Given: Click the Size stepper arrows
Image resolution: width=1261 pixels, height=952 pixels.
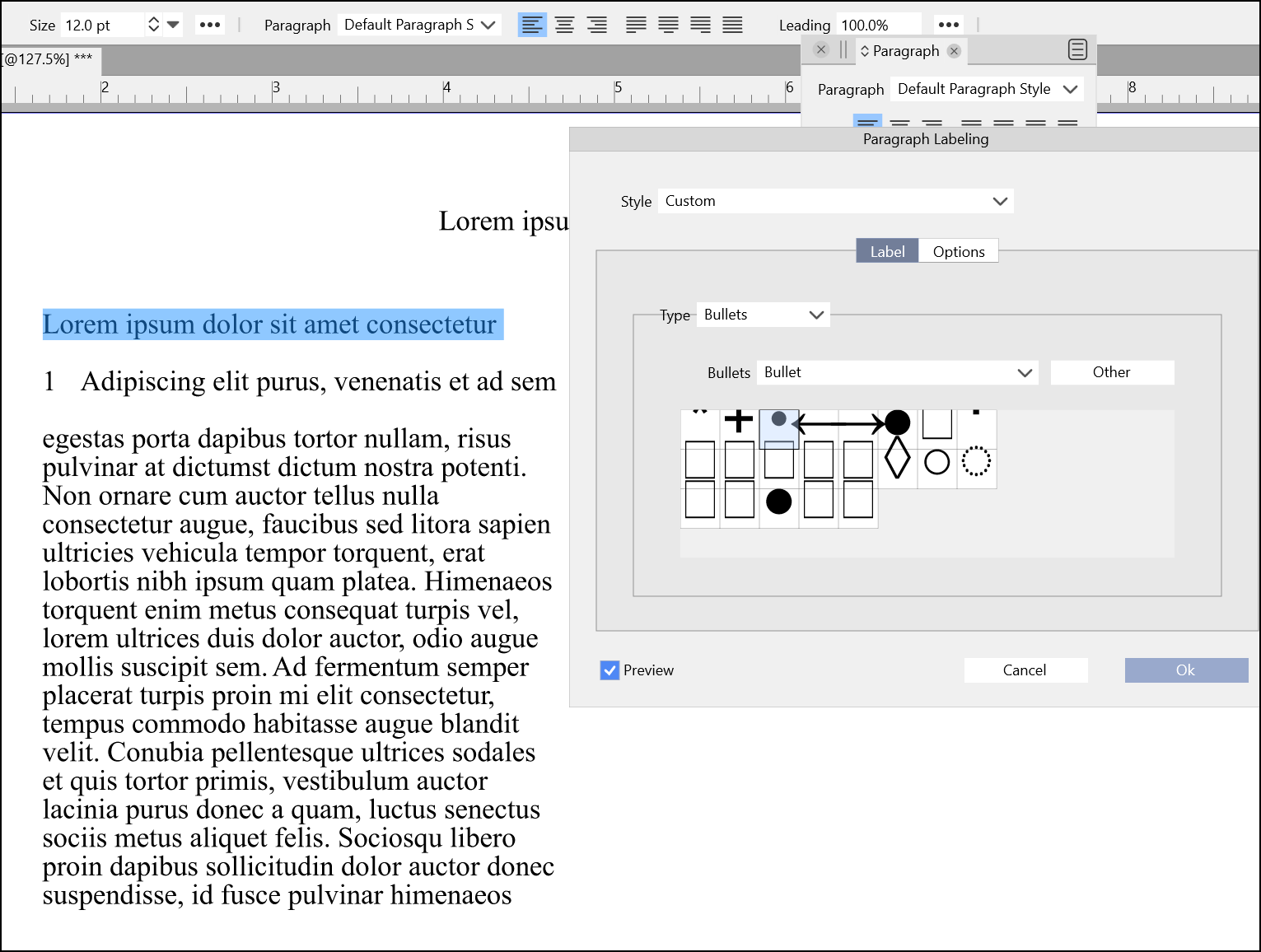Looking at the screenshot, I should click(x=153, y=25).
